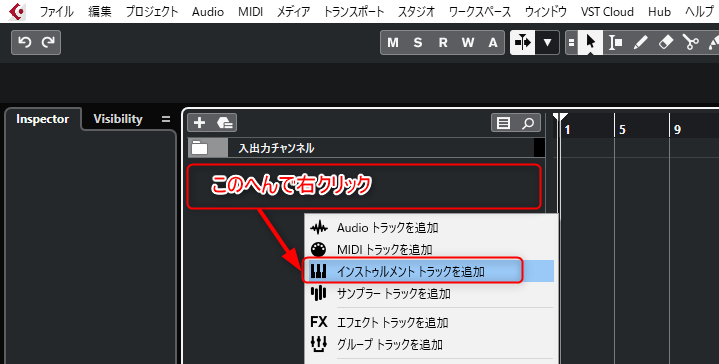The height and width of the screenshot is (364, 719).
Task: Select the Object Selection arrow tool
Action: coord(591,43)
